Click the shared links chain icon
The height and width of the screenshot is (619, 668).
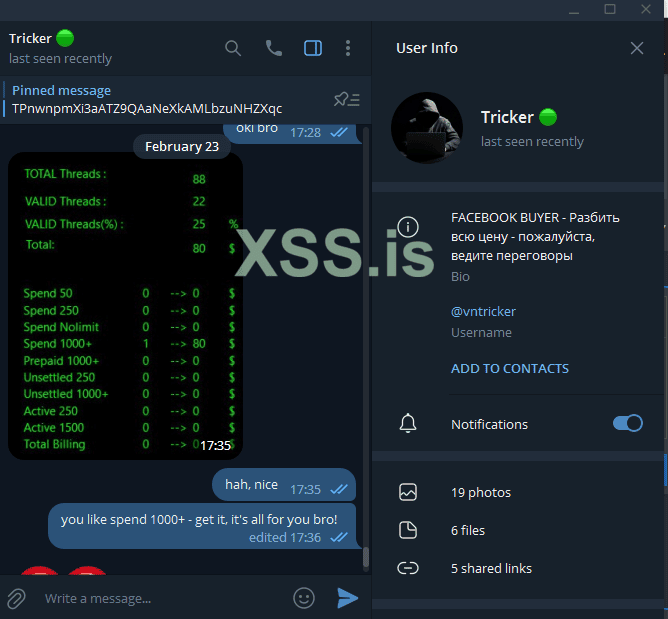(408, 568)
